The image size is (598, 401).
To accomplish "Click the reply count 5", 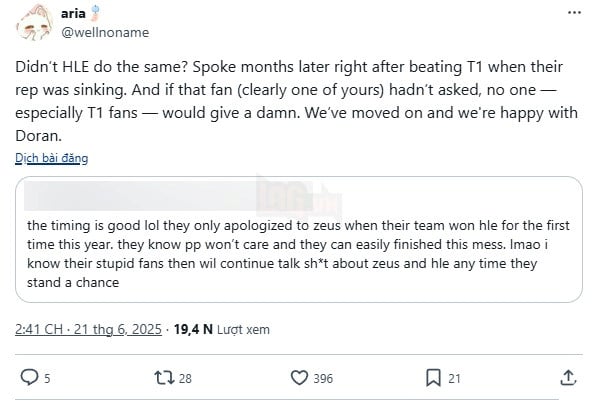I will 47,378.
